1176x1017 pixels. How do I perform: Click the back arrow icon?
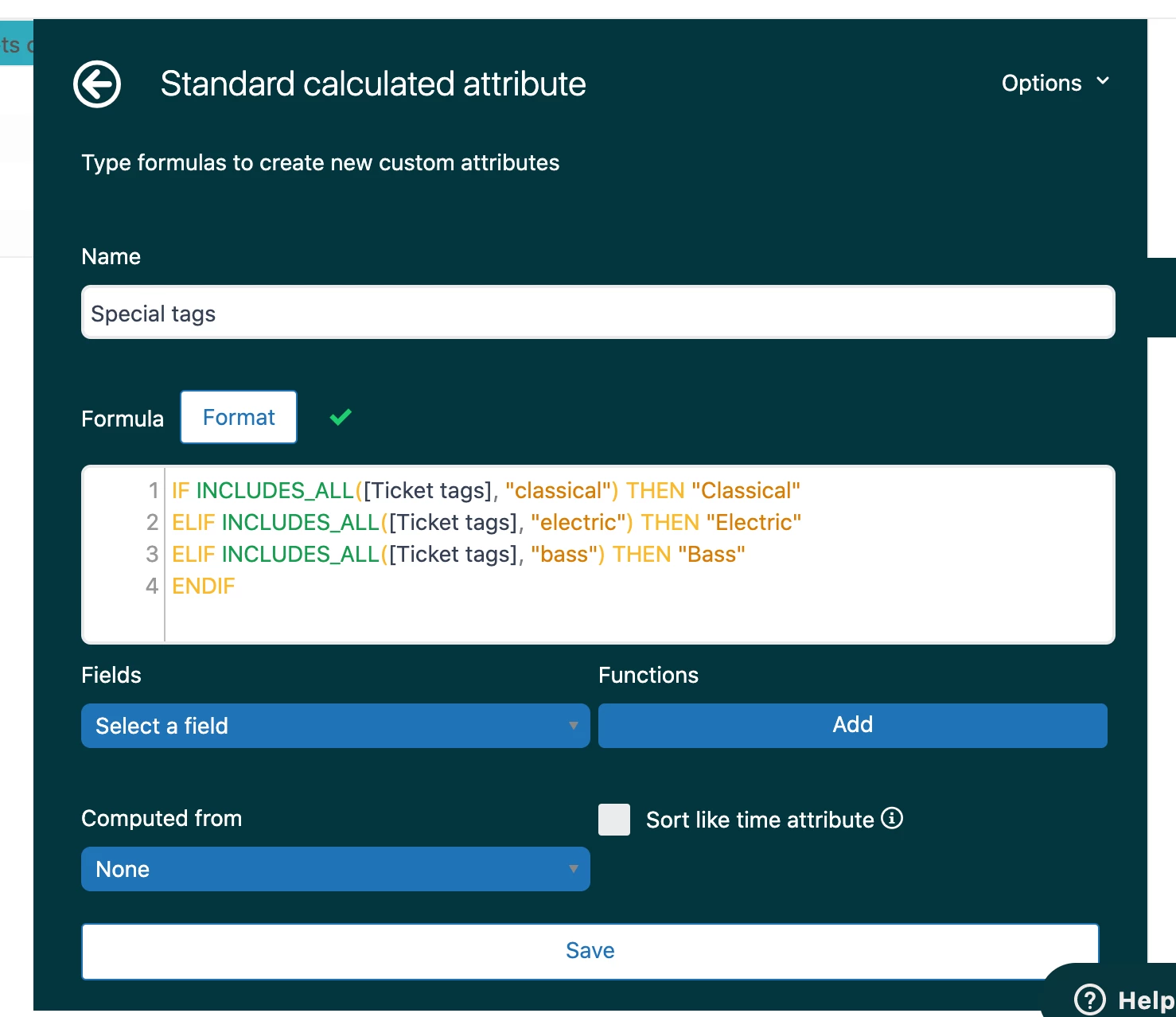tap(97, 84)
